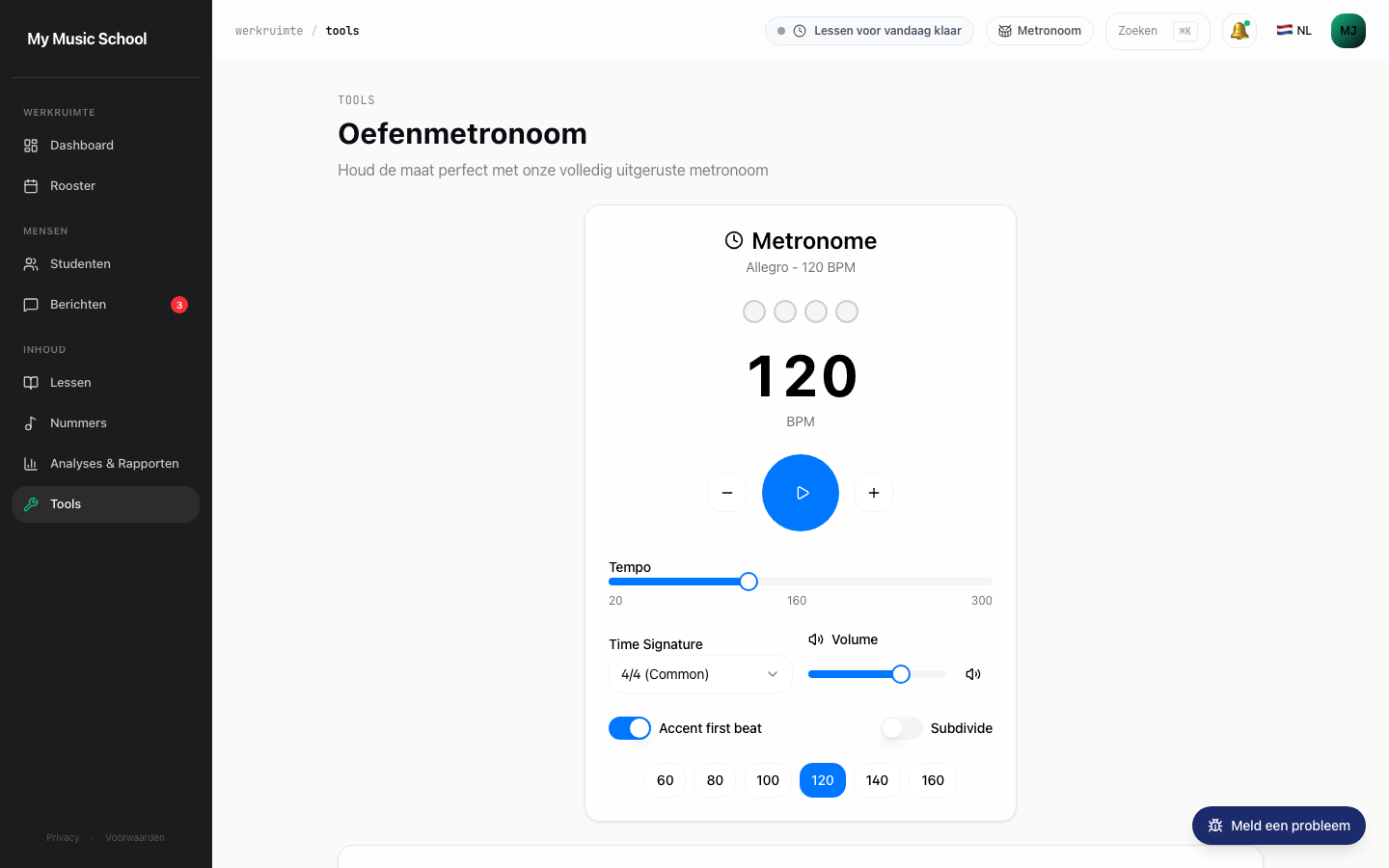Click Meld een probleem button
The width and height of the screenshot is (1389, 868).
(x=1279, y=826)
